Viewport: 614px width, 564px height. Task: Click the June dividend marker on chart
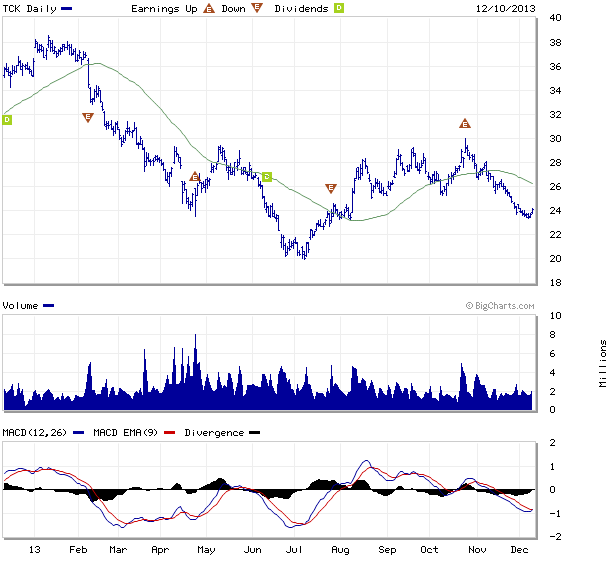coord(267,177)
